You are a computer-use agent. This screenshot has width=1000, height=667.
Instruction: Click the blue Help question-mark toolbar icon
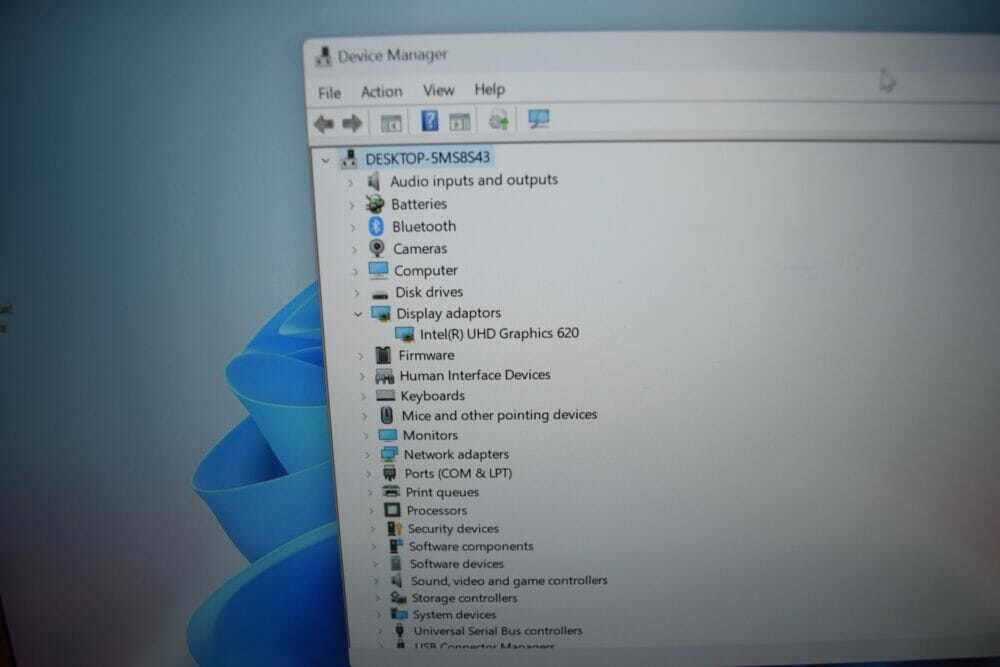(x=430, y=121)
